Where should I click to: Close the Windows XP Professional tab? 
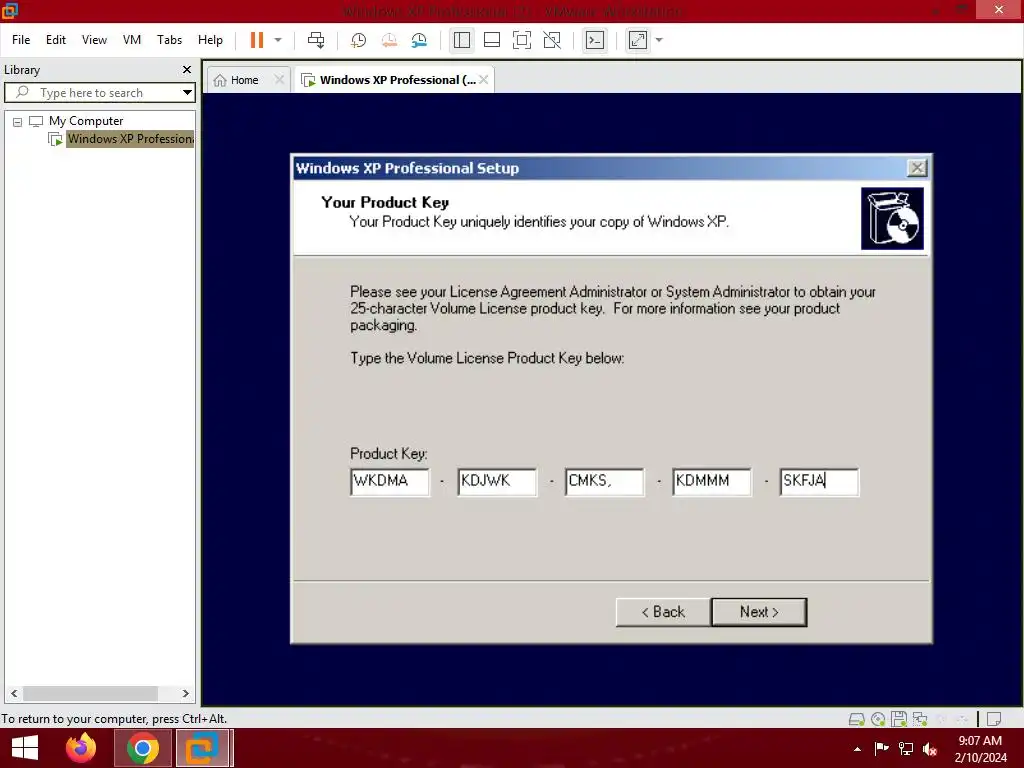pyautogui.click(x=483, y=80)
